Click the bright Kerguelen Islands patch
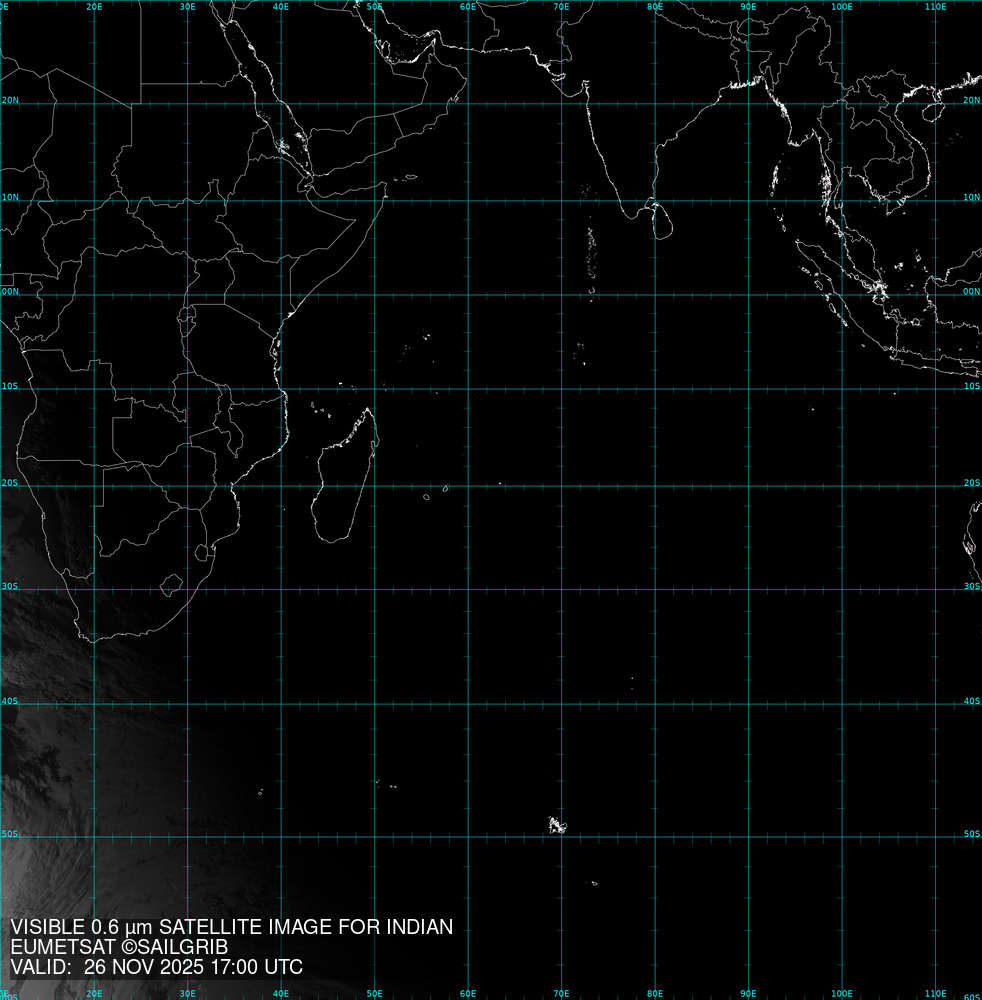The height and width of the screenshot is (1000, 982). tap(557, 825)
